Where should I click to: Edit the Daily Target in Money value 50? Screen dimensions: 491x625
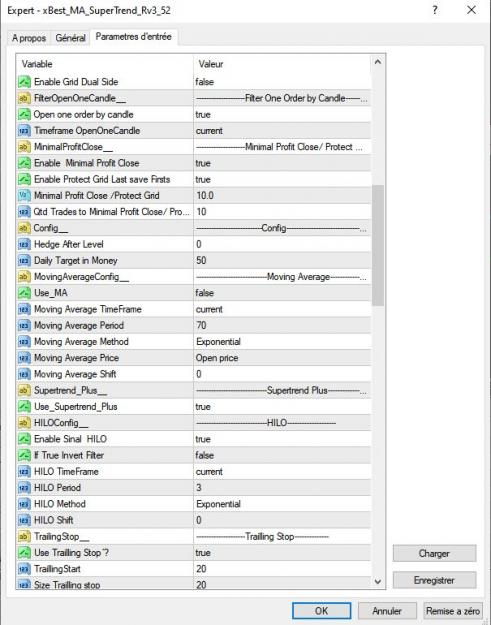point(282,261)
